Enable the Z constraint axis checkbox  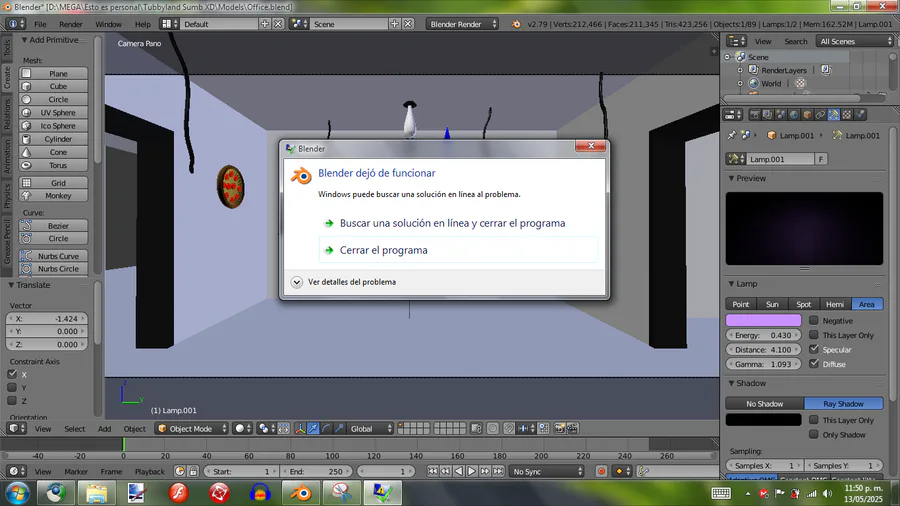point(12,400)
